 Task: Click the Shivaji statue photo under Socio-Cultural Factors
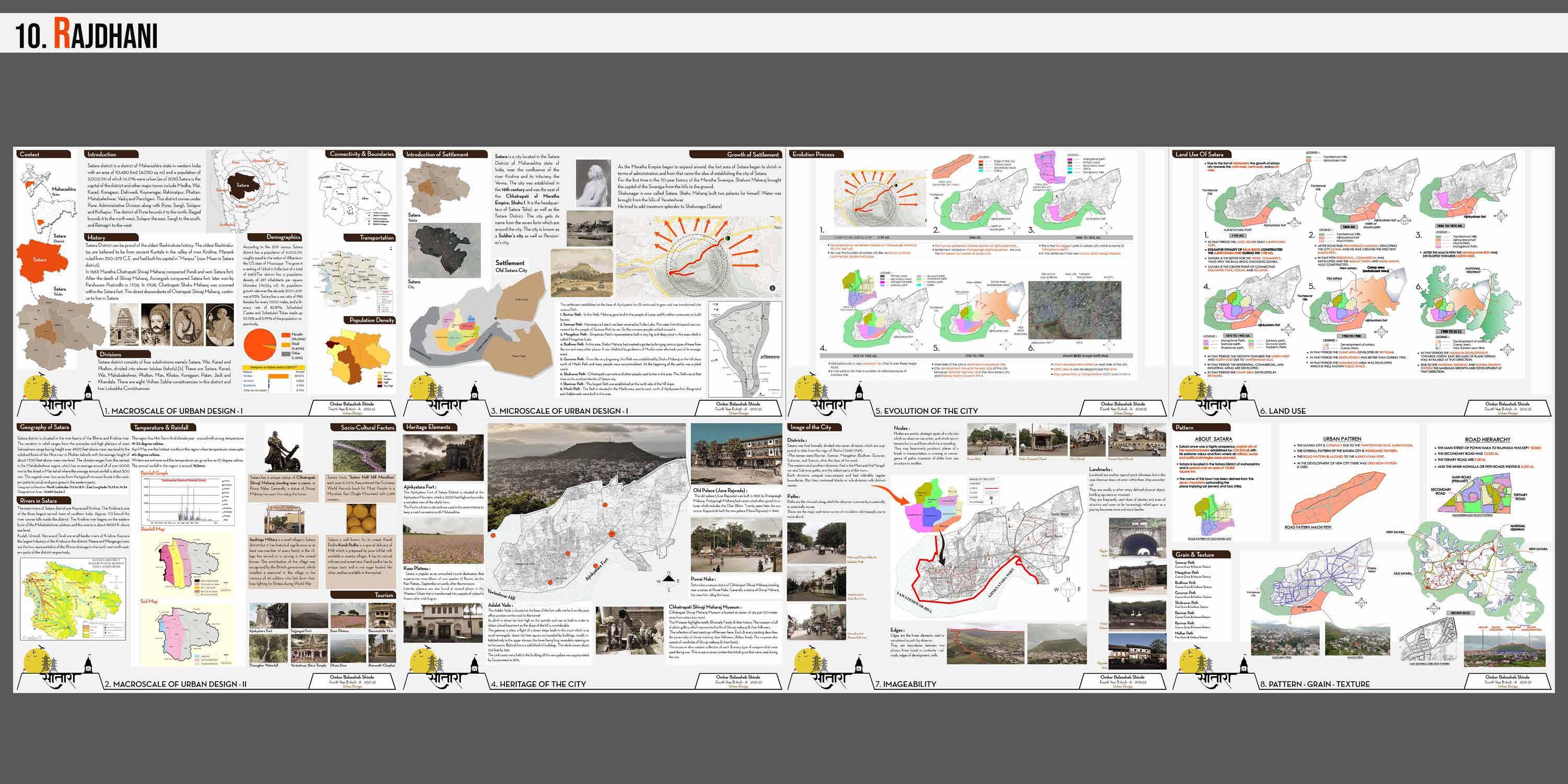point(282,451)
